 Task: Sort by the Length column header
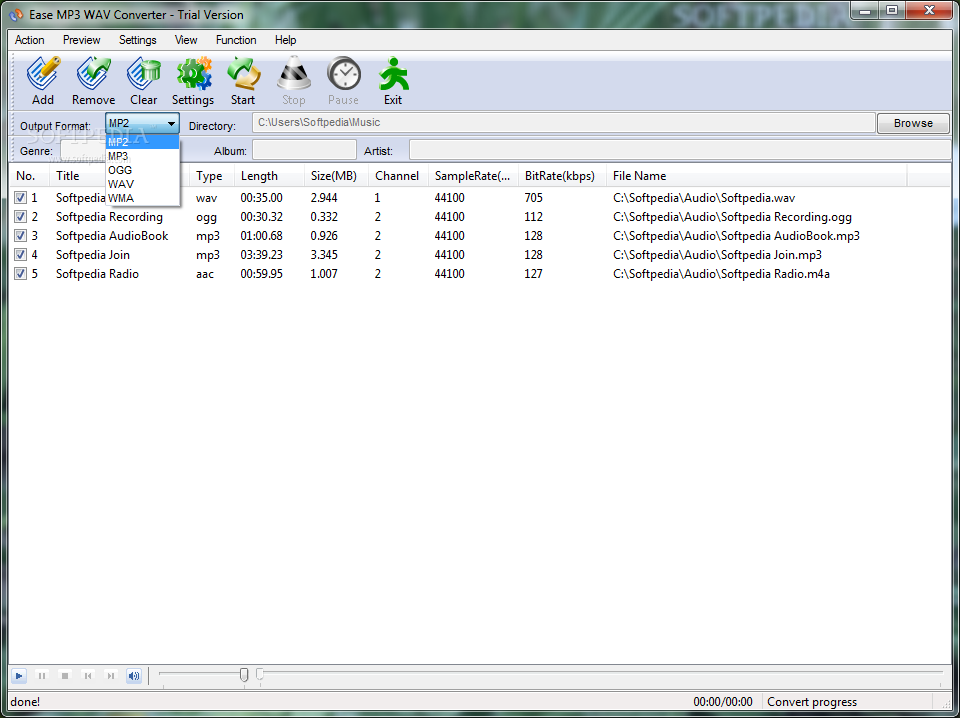(x=269, y=176)
